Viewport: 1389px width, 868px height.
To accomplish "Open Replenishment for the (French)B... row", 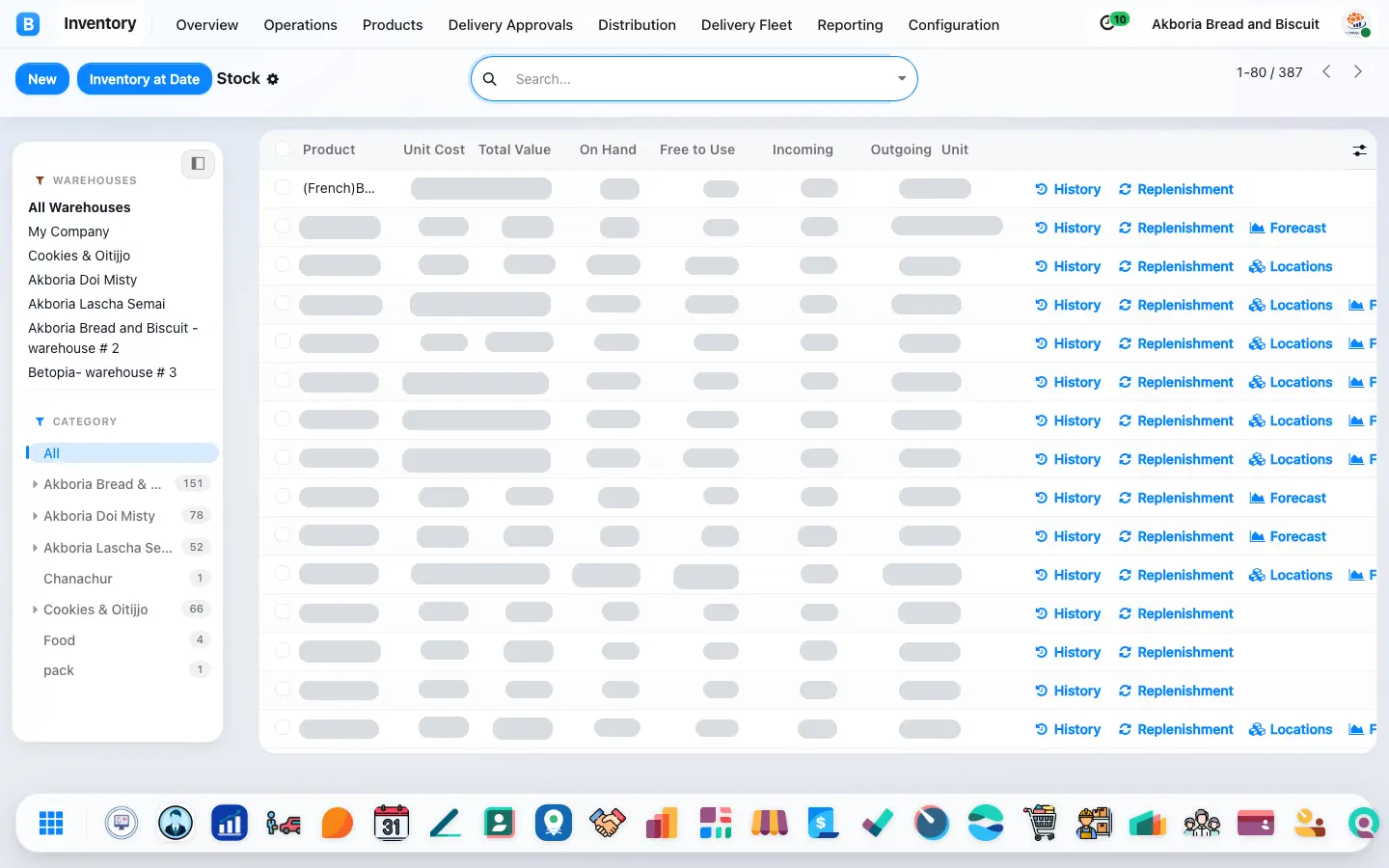I will (1176, 189).
